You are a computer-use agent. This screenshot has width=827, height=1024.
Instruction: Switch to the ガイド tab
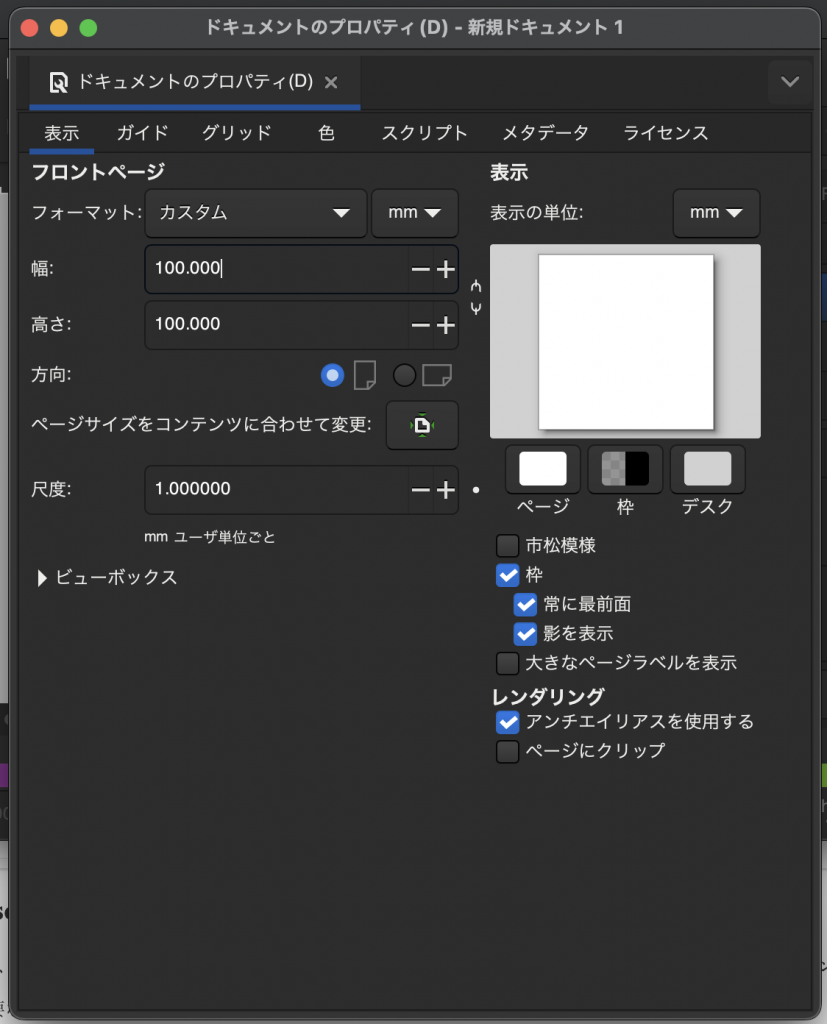142,133
